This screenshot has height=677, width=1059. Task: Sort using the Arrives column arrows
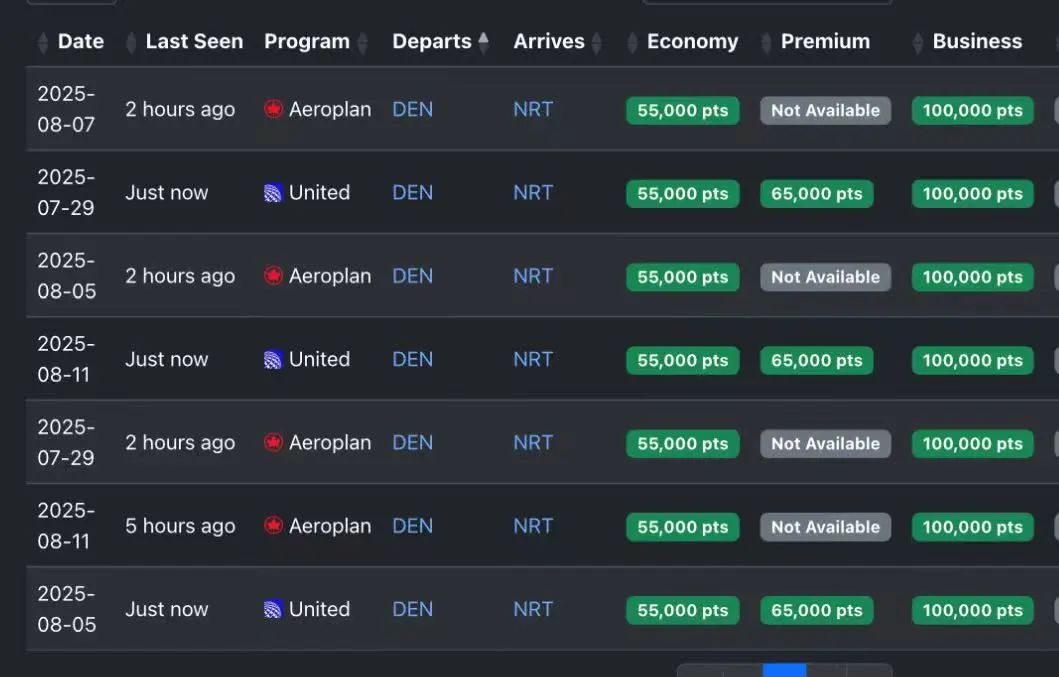pyautogui.click(x=596, y=42)
